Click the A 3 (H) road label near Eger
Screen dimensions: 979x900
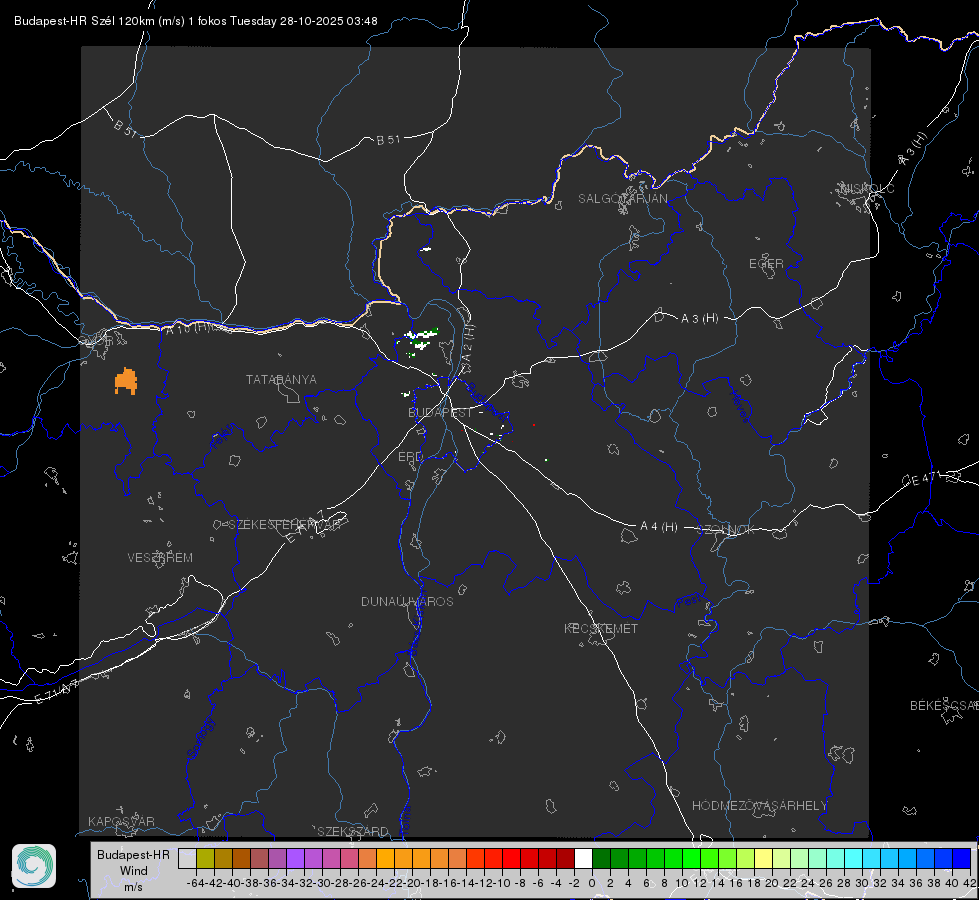699,319
